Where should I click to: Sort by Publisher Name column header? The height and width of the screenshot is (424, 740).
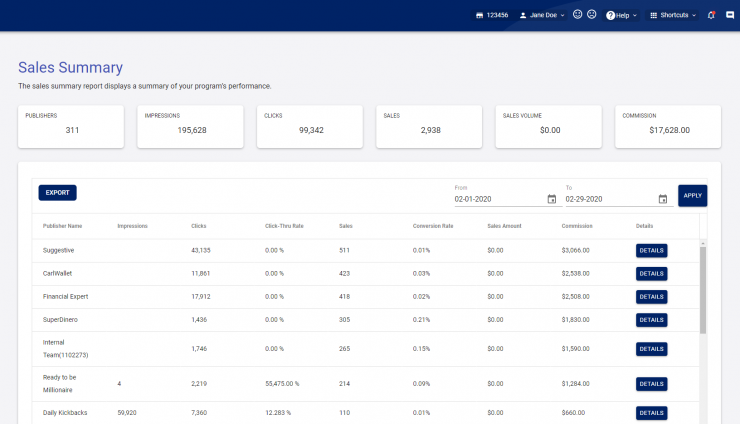pos(62,226)
